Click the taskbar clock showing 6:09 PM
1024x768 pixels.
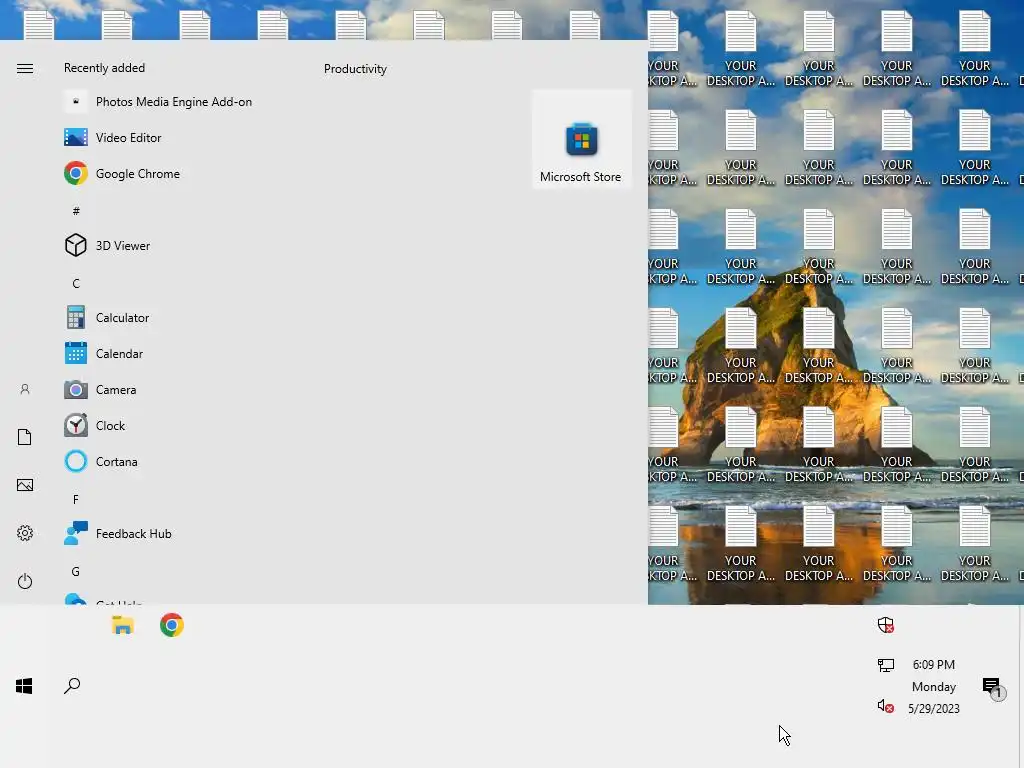click(933, 665)
